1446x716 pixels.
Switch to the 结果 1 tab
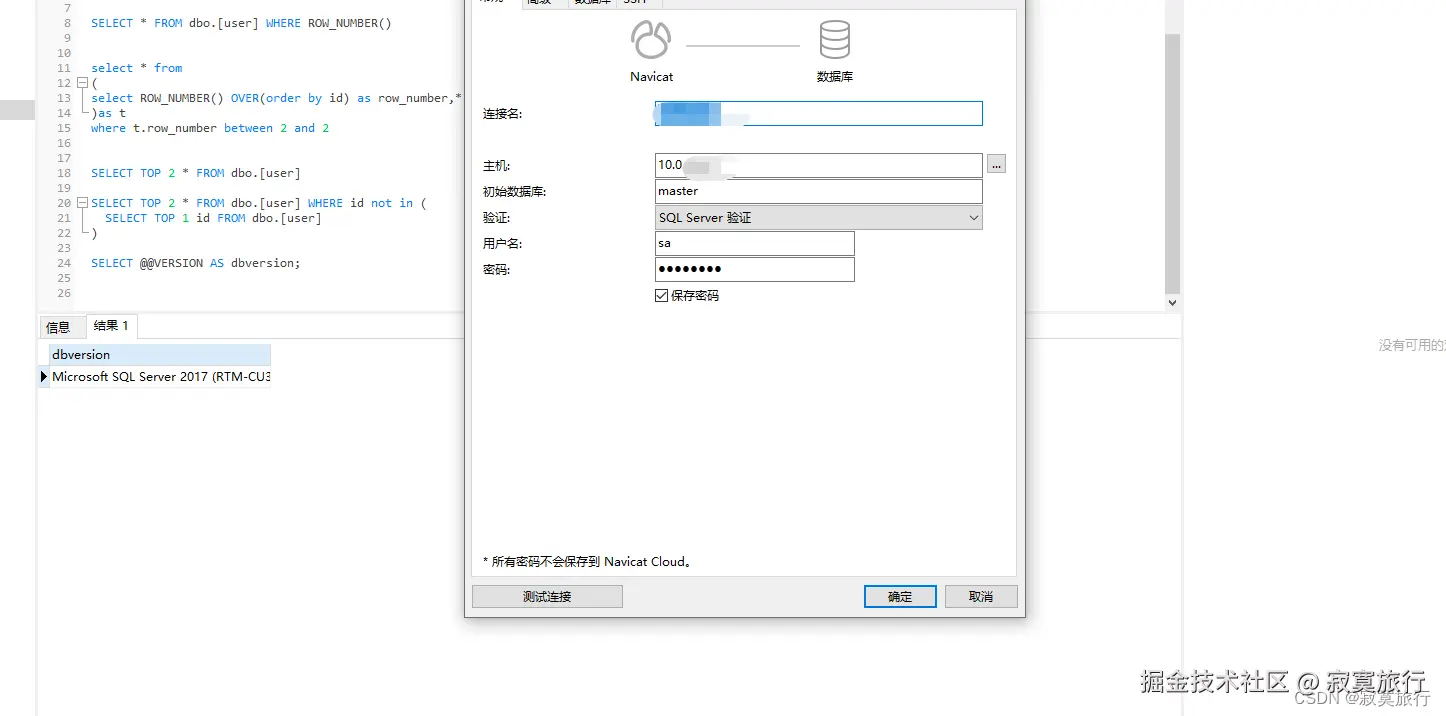pyautogui.click(x=111, y=326)
